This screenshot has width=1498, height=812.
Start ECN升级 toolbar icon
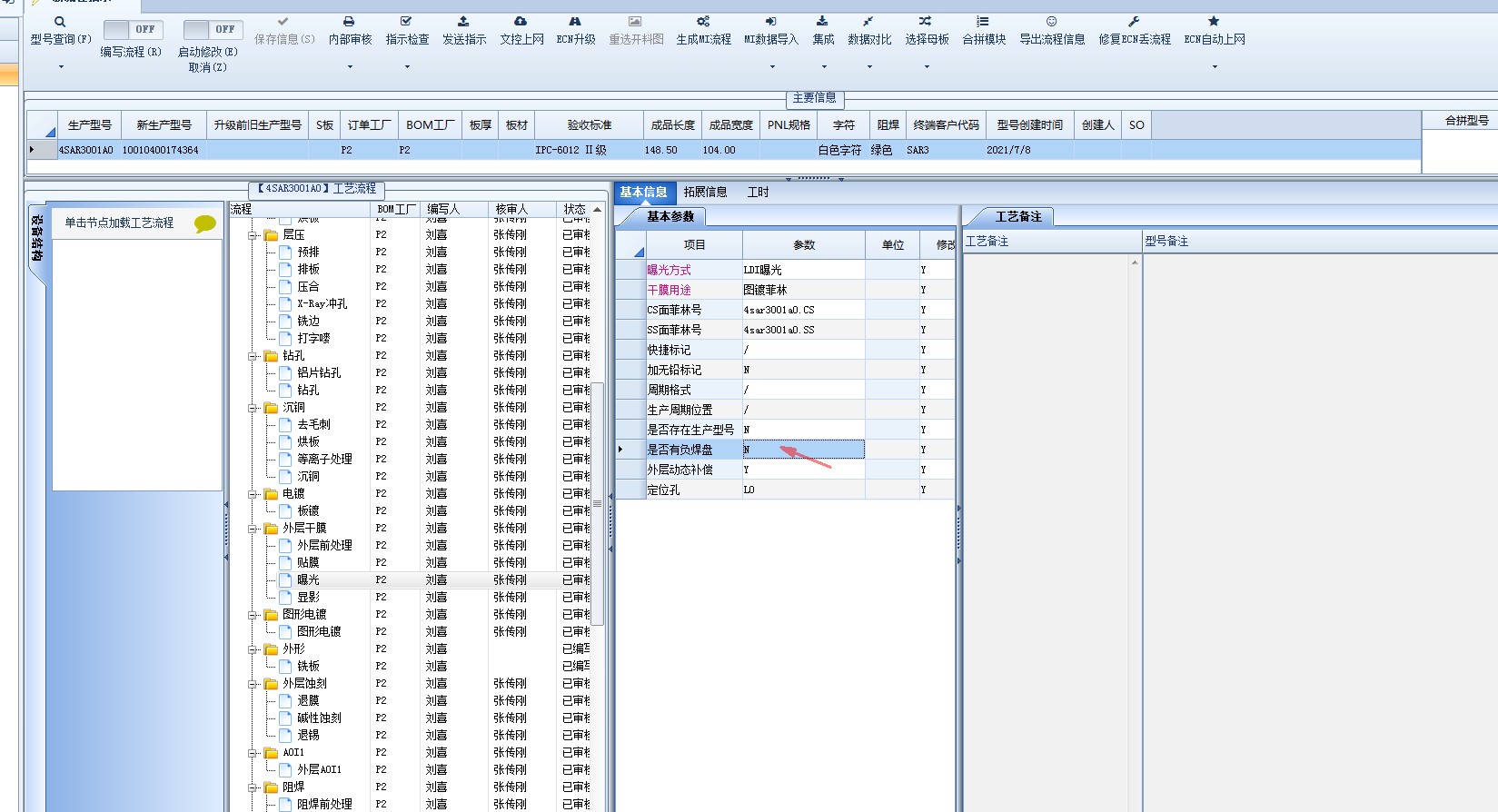(575, 21)
